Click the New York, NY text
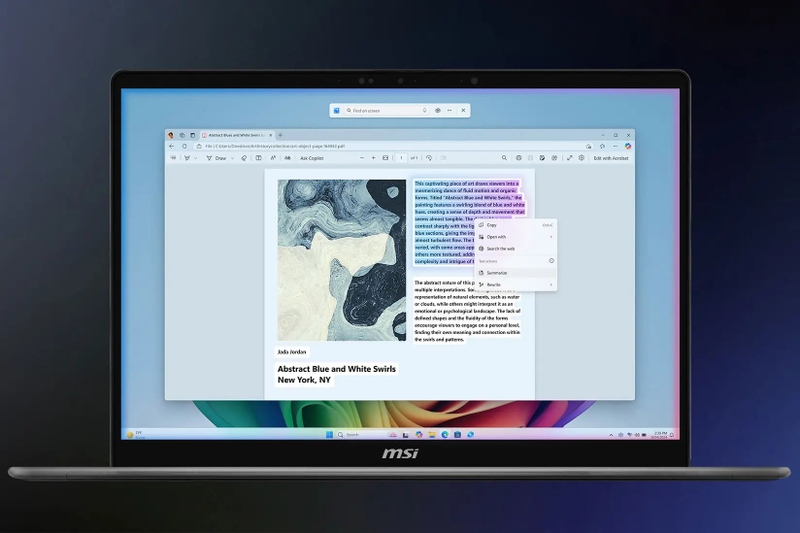The height and width of the screenshot is (533, 800). 304,380
